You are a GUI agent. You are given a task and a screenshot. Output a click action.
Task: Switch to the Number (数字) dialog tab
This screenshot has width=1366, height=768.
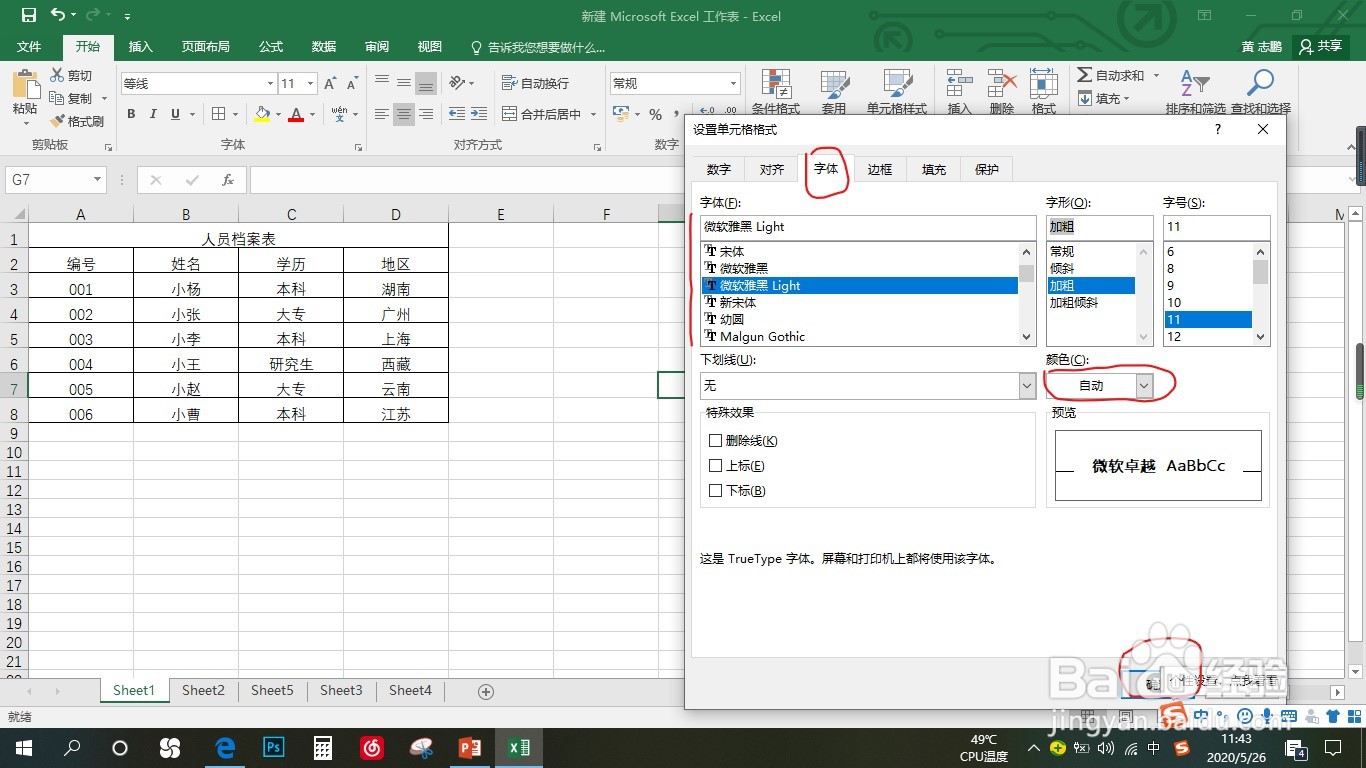pyautogui.click(x=718, y=169)
